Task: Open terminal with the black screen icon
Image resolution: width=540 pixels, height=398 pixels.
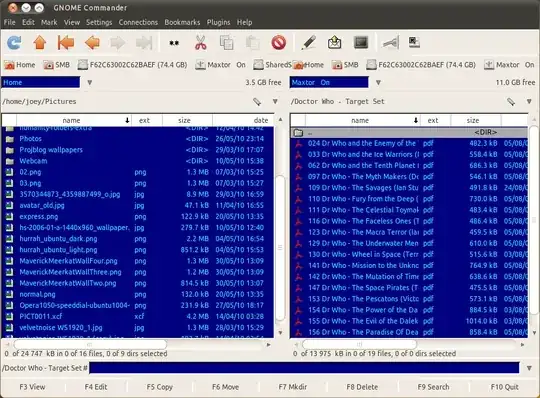Action: tap(361, 43)
